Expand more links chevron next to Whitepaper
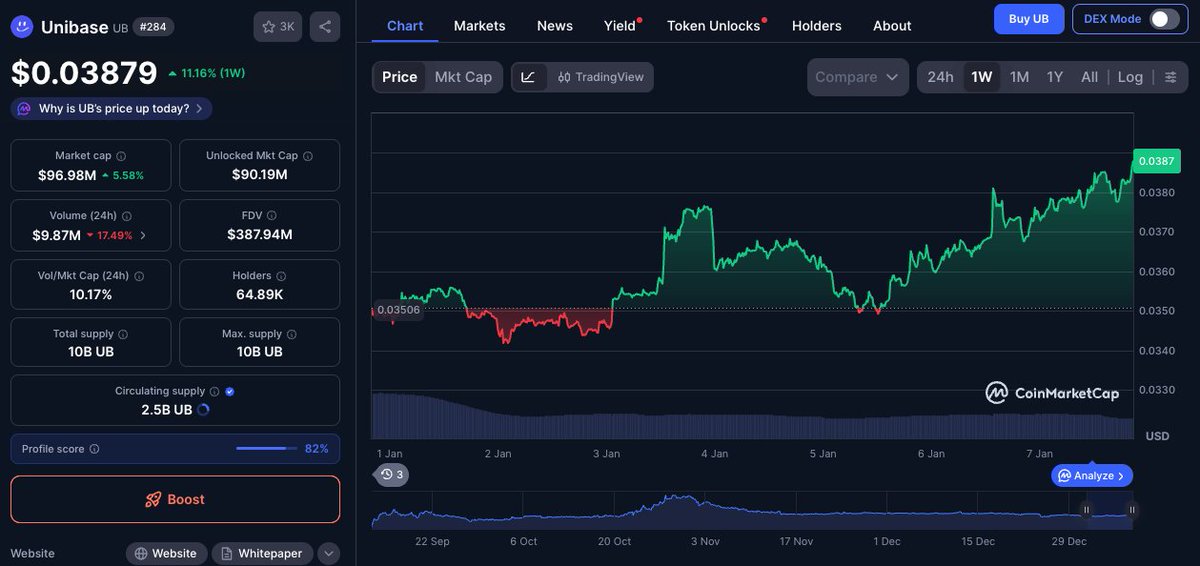Screen dimensions: 1200x566 coord(329,553)
